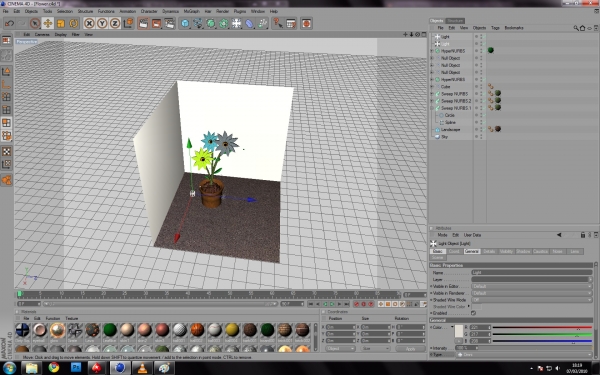Toggle the X axis lock
The image size is (600, 375).
pyautogui.click(x=89, y=23)
